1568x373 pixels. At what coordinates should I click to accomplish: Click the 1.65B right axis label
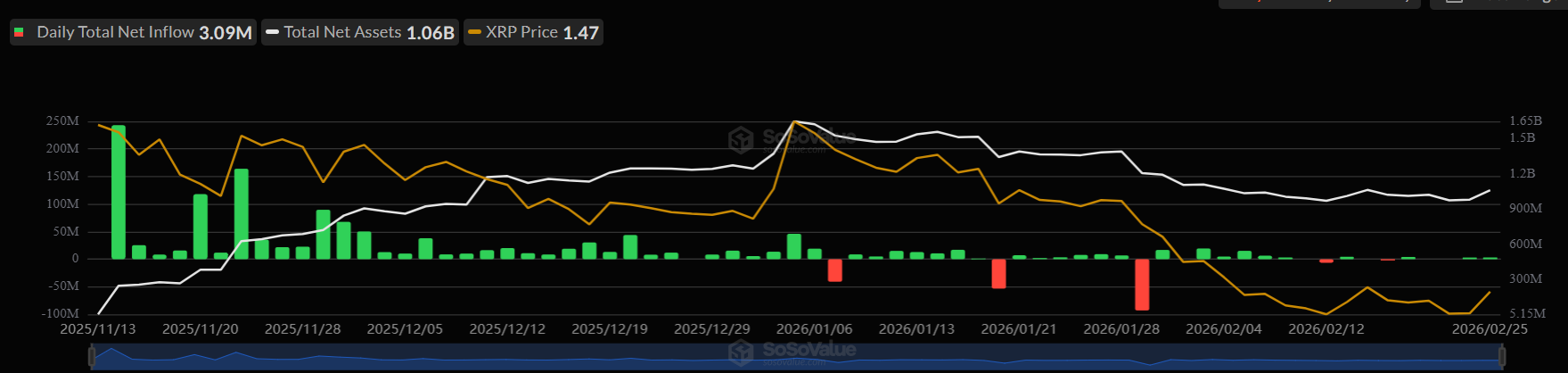click(x=1525, y=121)
